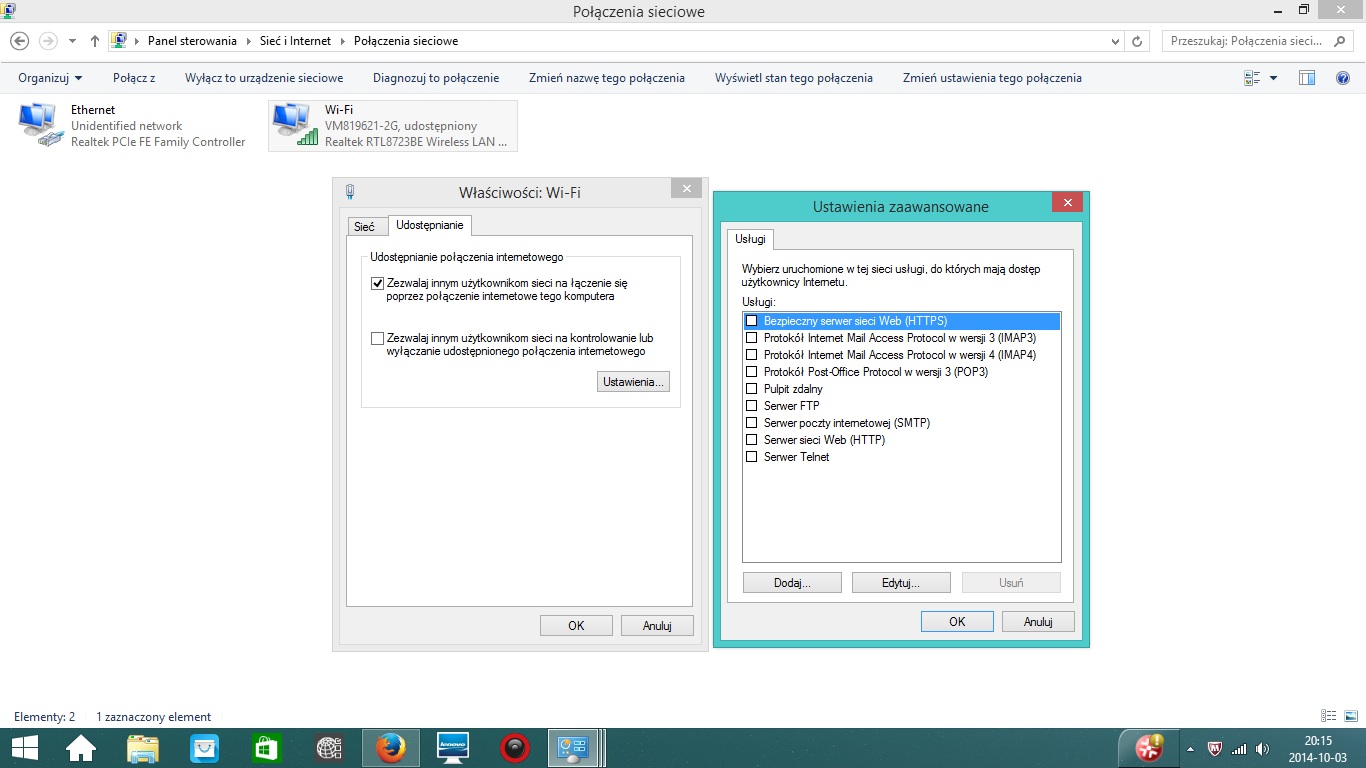
Task: Expand the address bar history dropdown
Action: pyautogui.click(x=1116, y=41)
